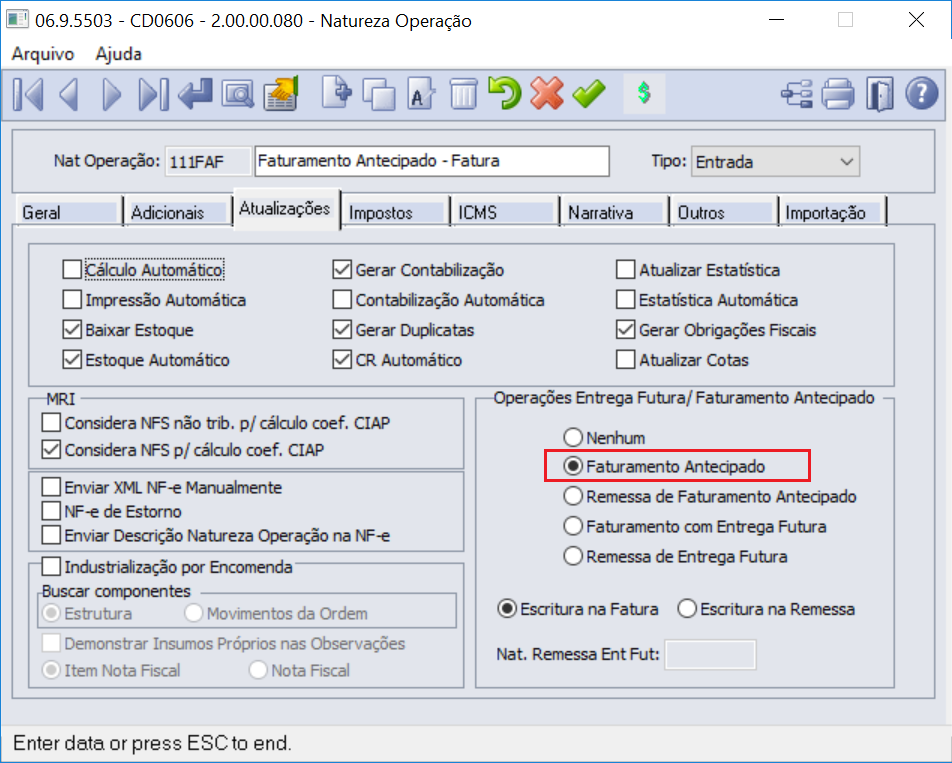The image size is (952, 763).
Task: Uncheck Considera NFS p/ cálculo coef. CIAP
Action: (x=51, y=450)
